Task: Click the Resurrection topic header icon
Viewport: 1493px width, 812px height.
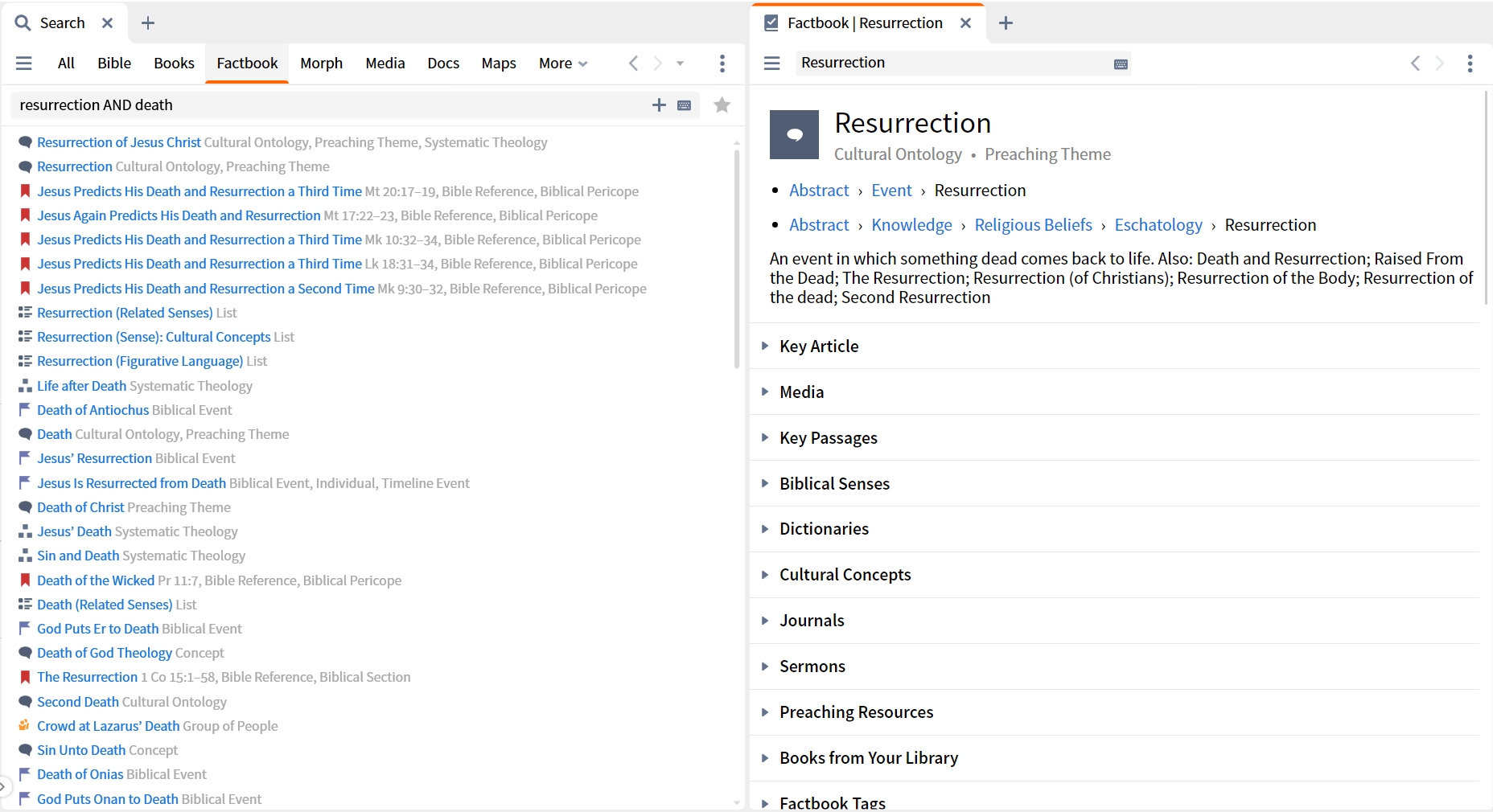Action: (794, 134)
